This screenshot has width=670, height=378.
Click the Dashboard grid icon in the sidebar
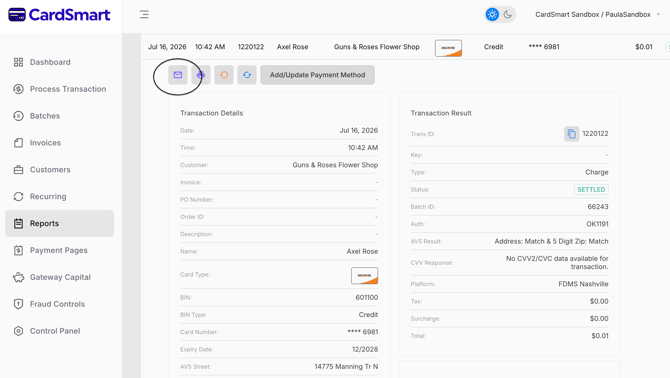click(18, 62)
